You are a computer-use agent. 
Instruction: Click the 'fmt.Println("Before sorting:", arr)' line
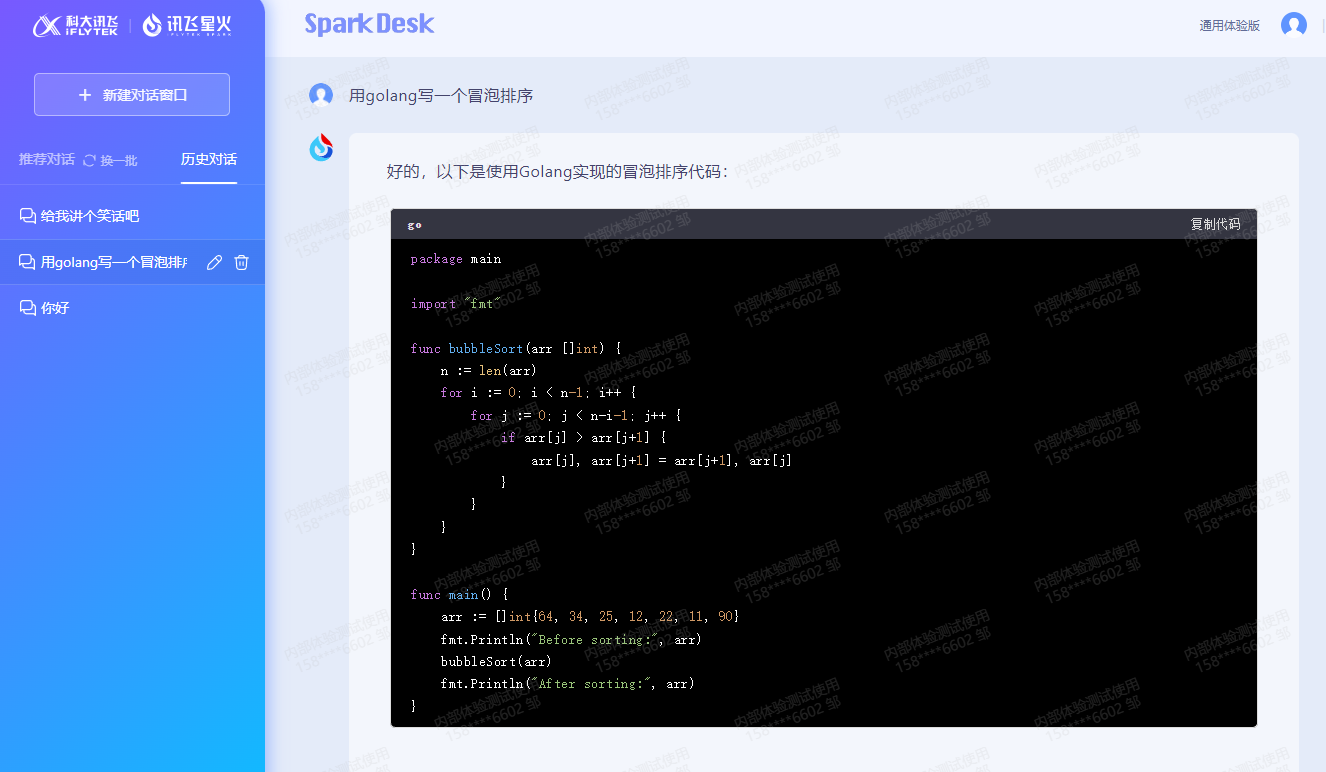coord(571,640)
